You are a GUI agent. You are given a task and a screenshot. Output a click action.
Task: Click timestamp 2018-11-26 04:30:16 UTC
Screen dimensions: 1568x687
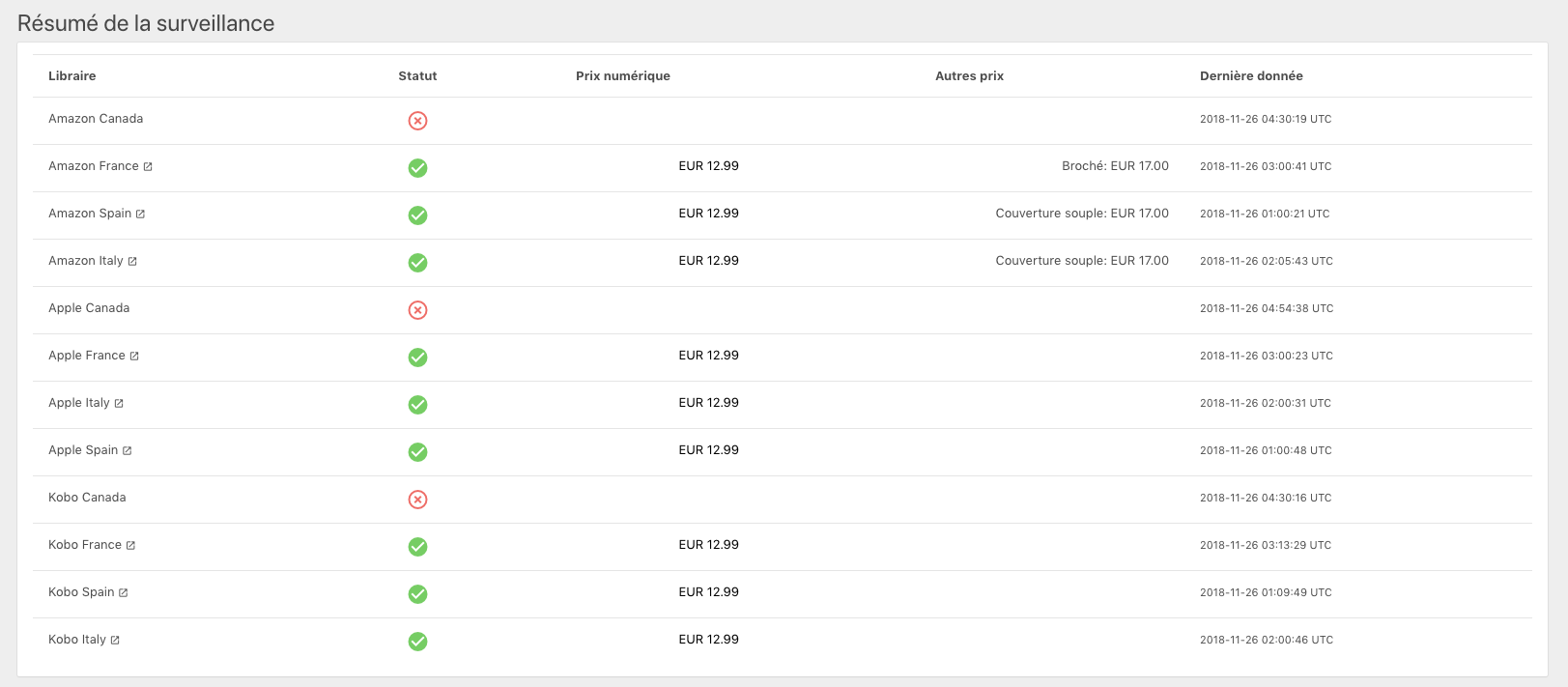pyautogui.click(x=1266, y=499)
